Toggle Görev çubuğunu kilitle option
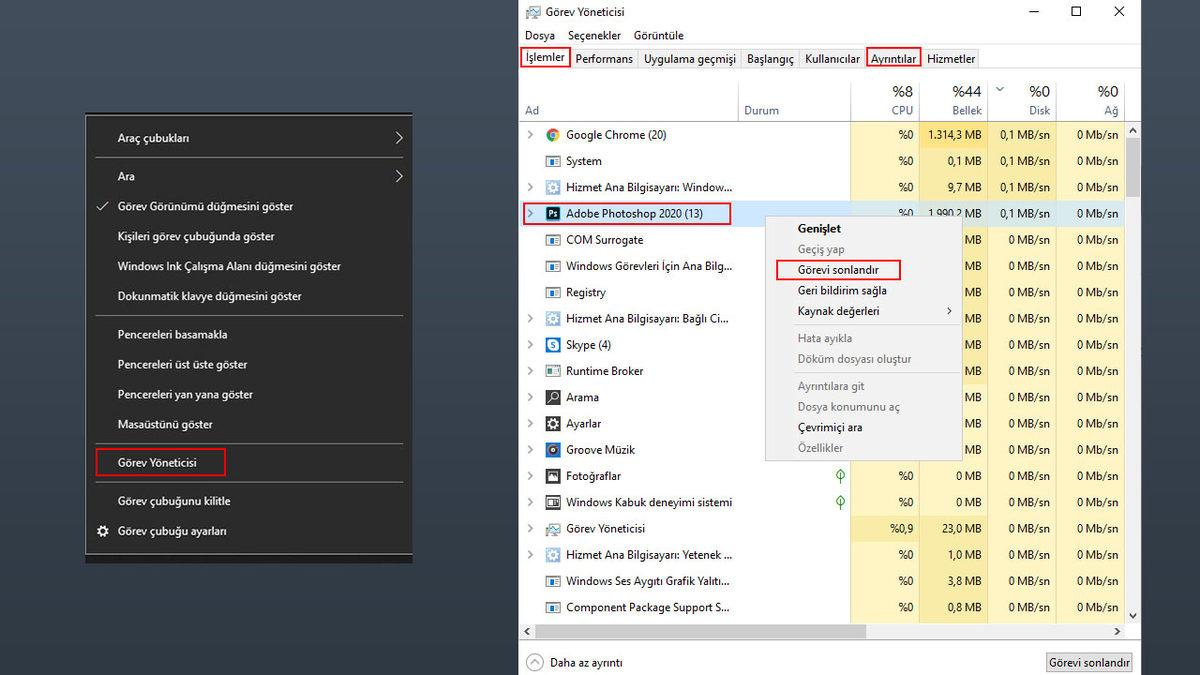Viewport: 1200px width, 675px height. [x=174, y=501]
